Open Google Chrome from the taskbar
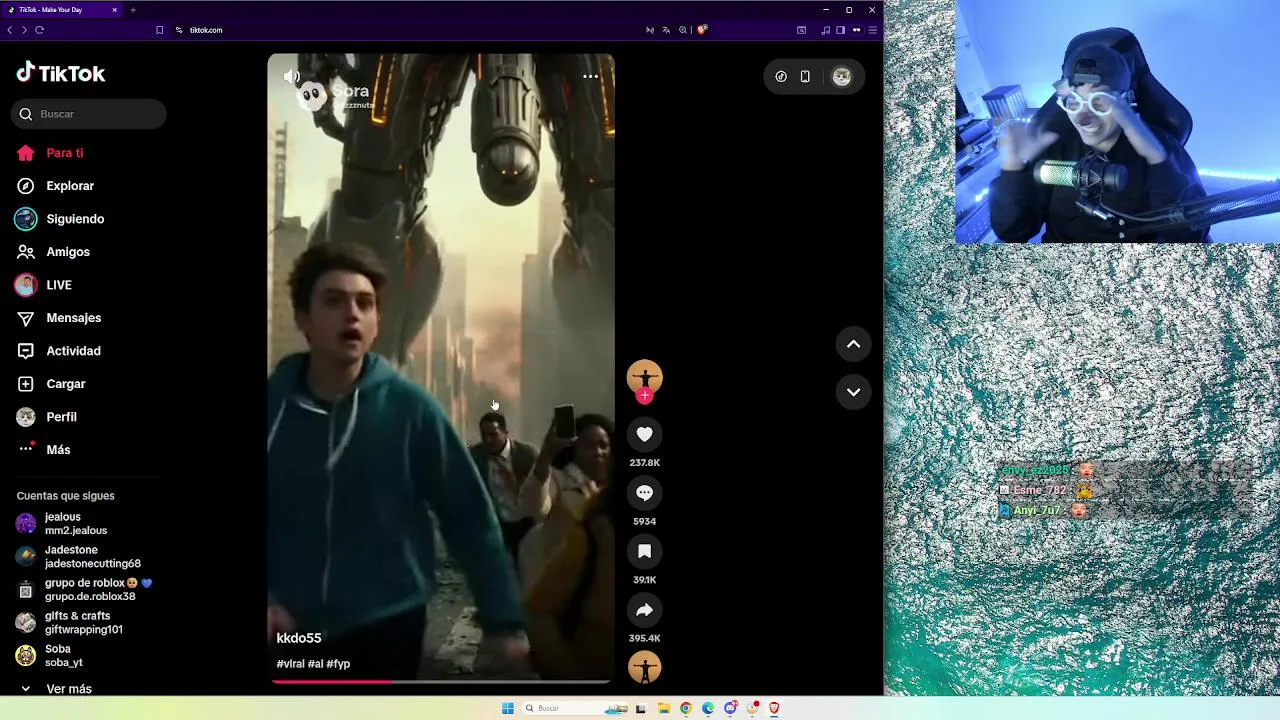 (686, 708)
